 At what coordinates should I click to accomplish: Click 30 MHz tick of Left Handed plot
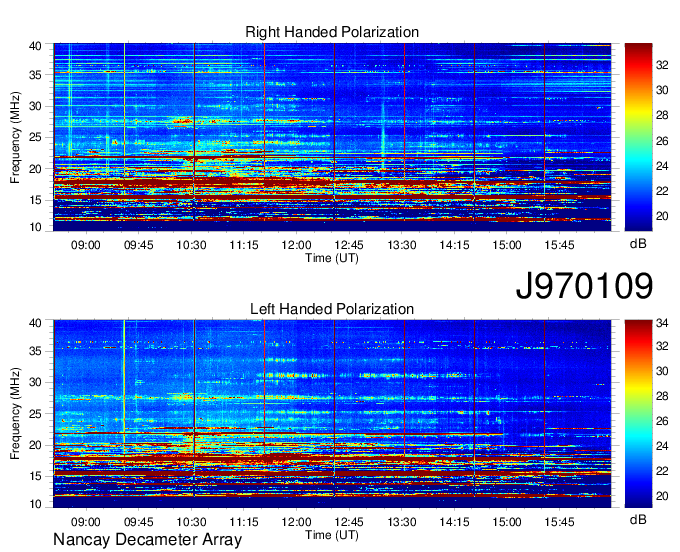(35, 382)
